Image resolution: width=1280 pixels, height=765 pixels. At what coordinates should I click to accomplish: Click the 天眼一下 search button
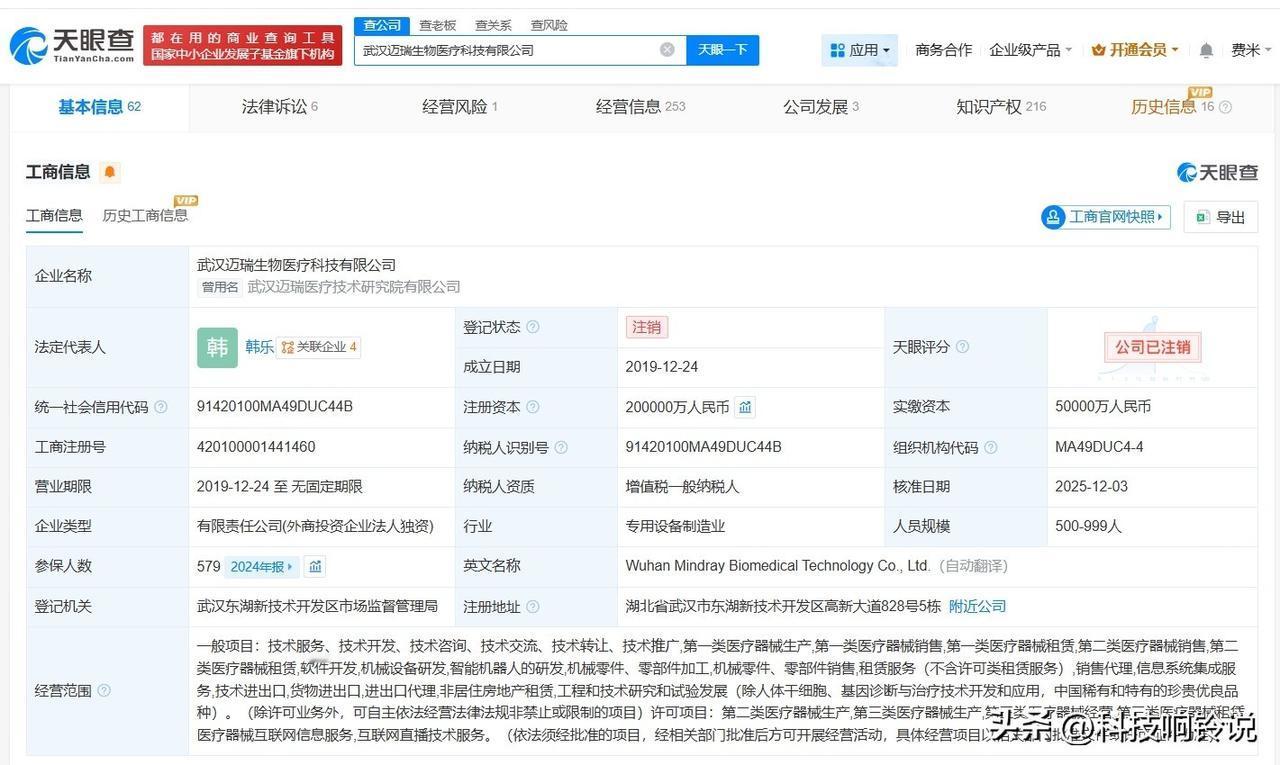(723, 50)
